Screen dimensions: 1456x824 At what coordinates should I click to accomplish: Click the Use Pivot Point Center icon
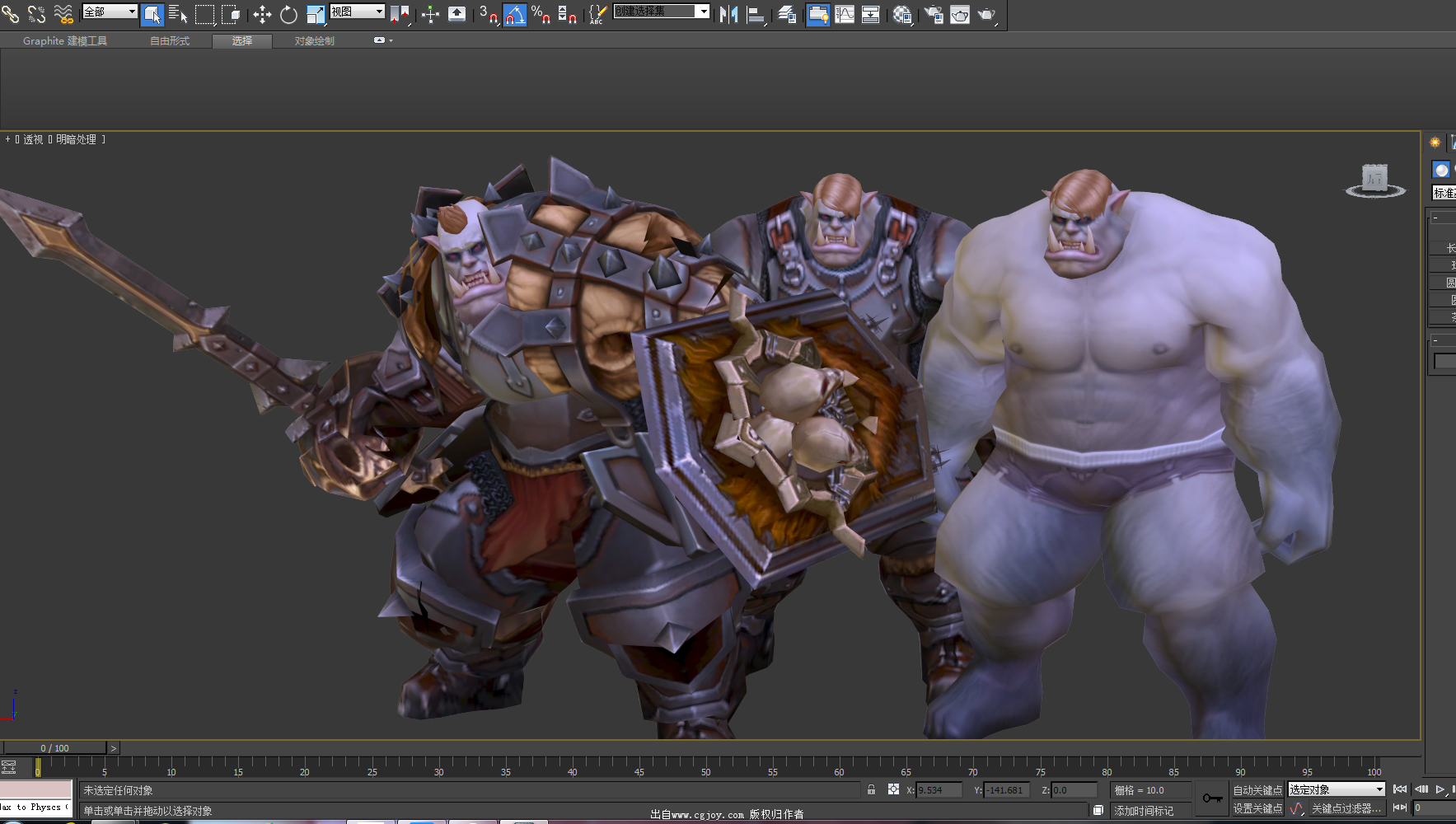click(400, 13)
